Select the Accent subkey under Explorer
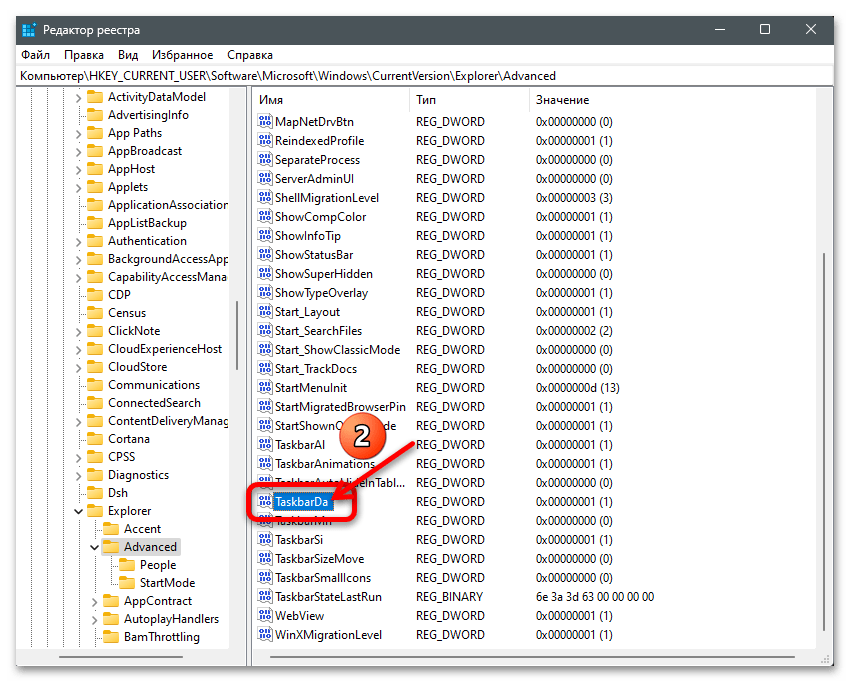 pyautogui.click(x=142, y=529)
